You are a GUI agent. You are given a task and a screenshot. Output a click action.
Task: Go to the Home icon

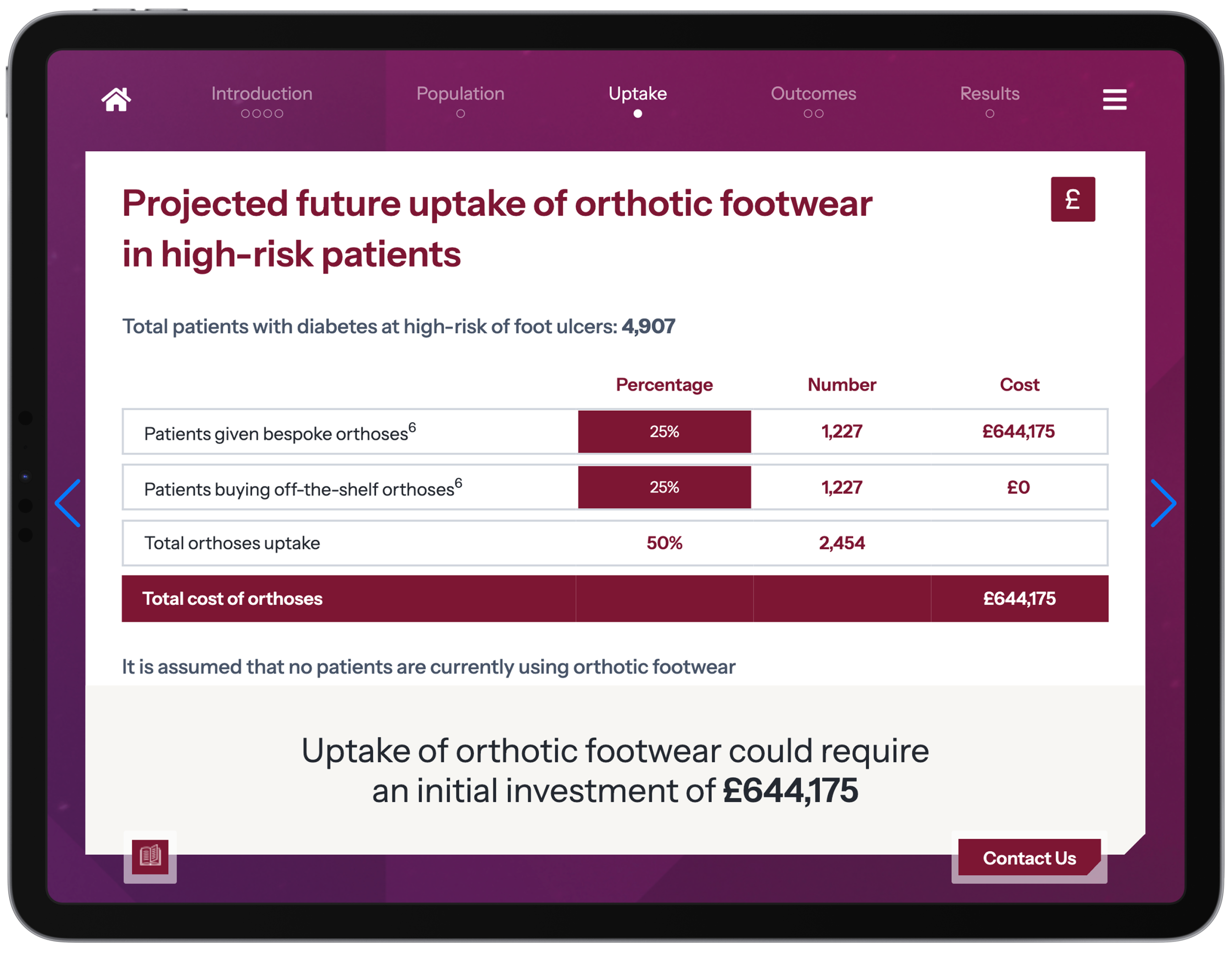(x=116, y=100)
